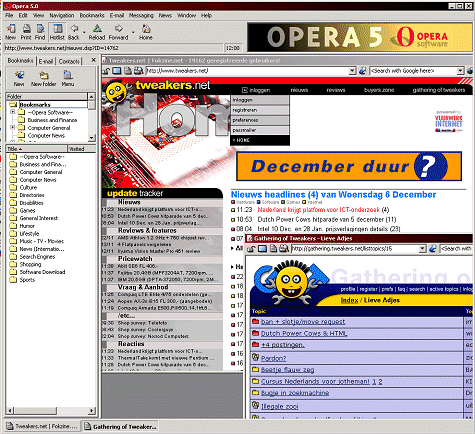Select preferences in the inloggen dropdown
Screen dimensions: 475x434
260,120
